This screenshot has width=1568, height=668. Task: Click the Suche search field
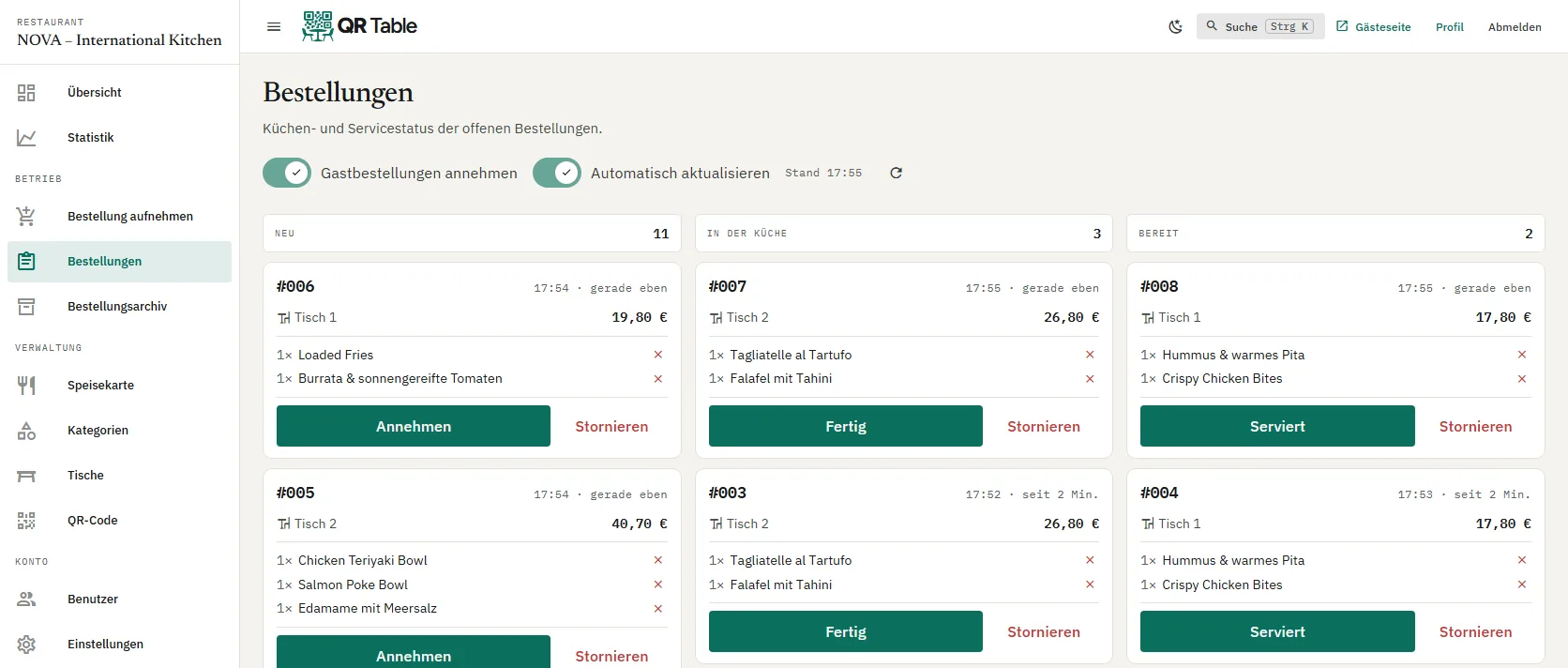(x=1260, y=26)
